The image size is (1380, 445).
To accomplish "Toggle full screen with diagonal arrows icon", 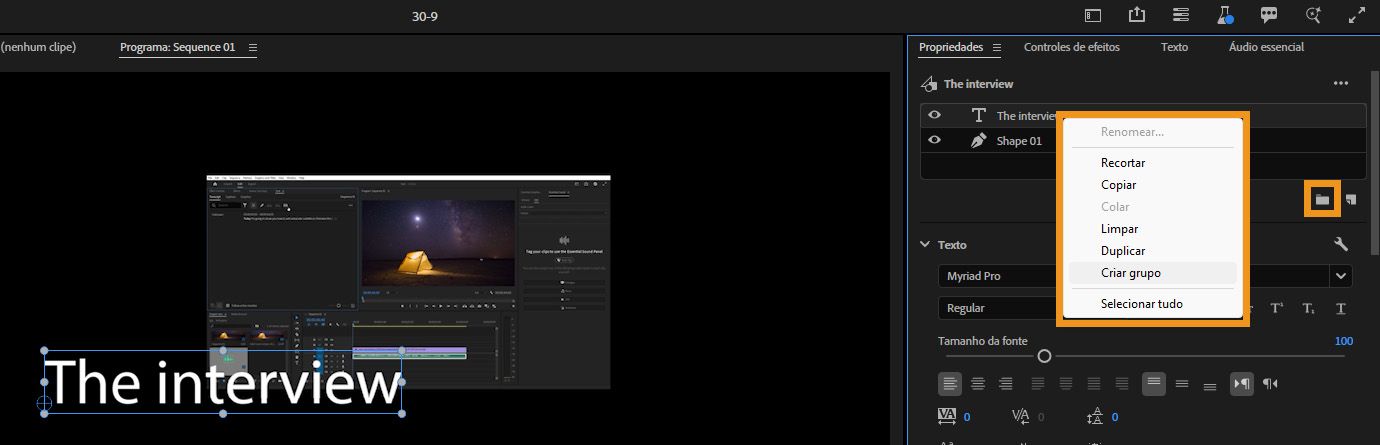I will point(1357,15).
